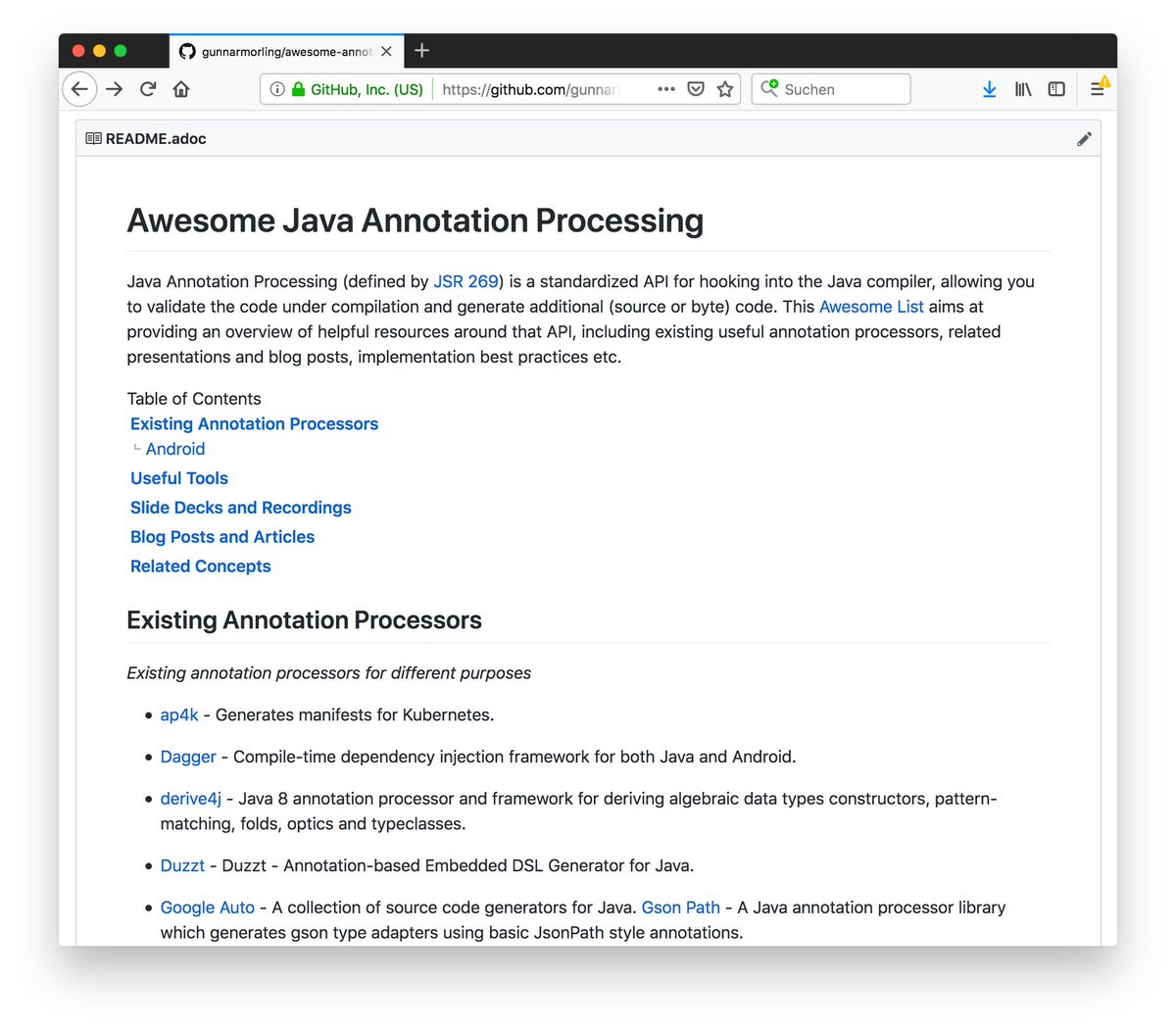The image size is (1176, 1030).
Task: Reload the current page
Action: click(x=147, y=88)
